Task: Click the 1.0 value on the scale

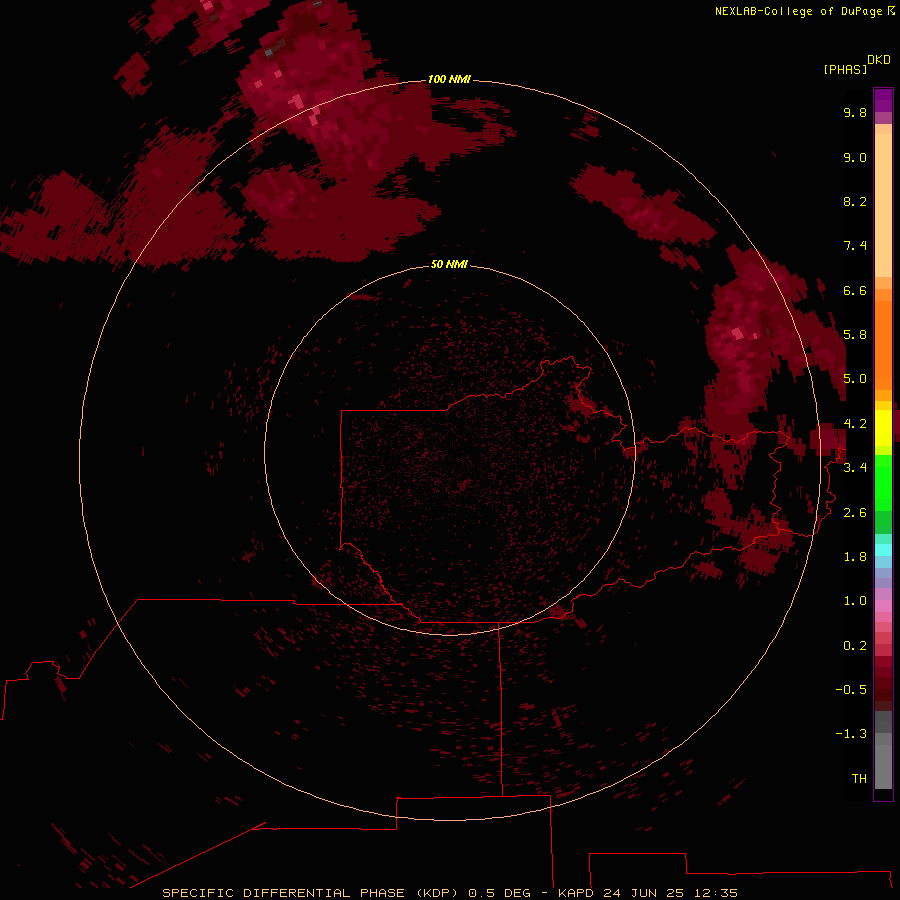Action: click(x=855, y=601)
